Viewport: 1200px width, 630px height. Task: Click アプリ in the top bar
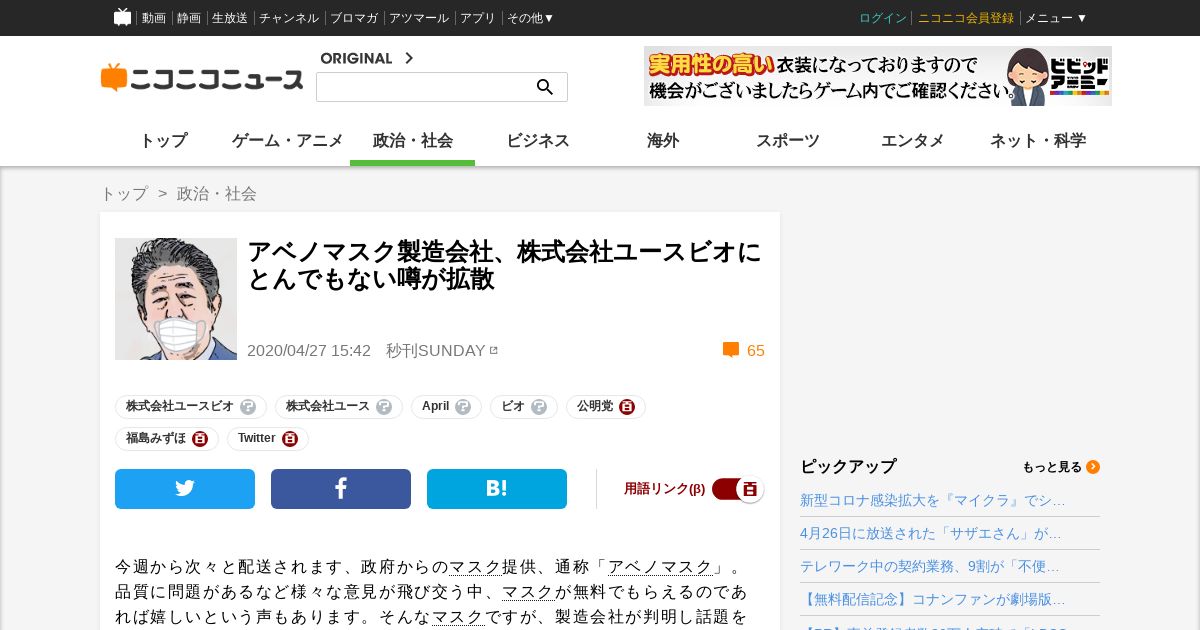[478, 18]
